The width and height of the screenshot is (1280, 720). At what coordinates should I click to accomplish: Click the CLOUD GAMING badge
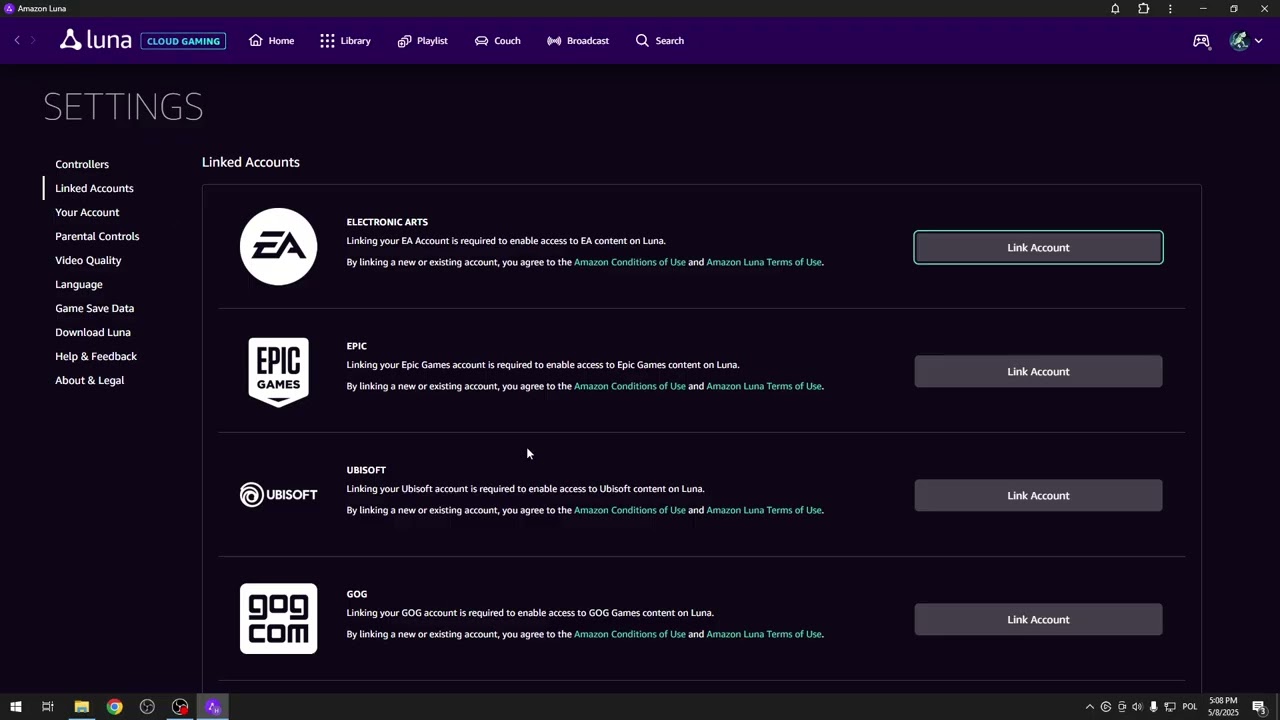coord(183,41)
